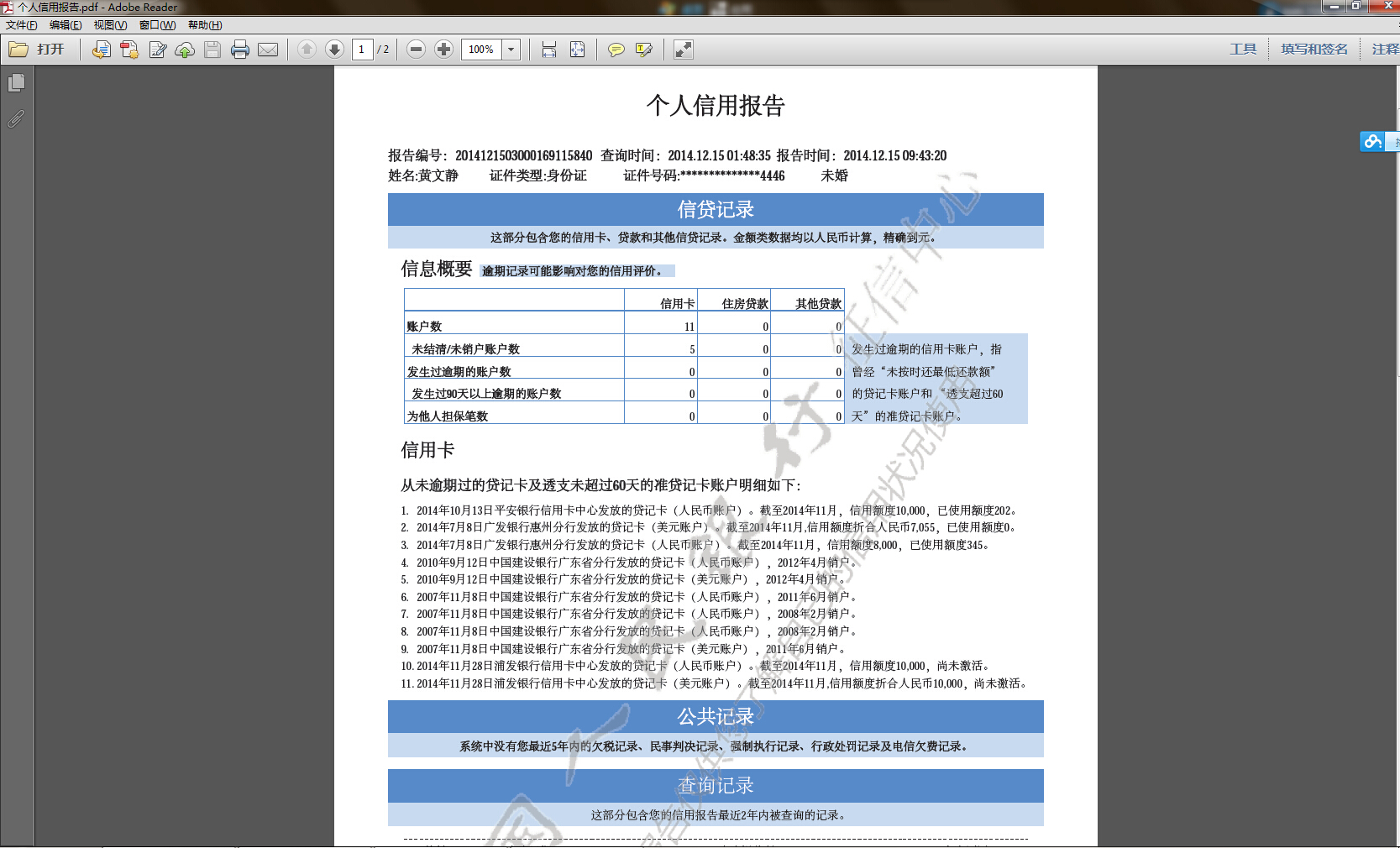Screen dimensions: 1400x848
Task: Zoom out using the minus button
Action: tap(416, 50)
